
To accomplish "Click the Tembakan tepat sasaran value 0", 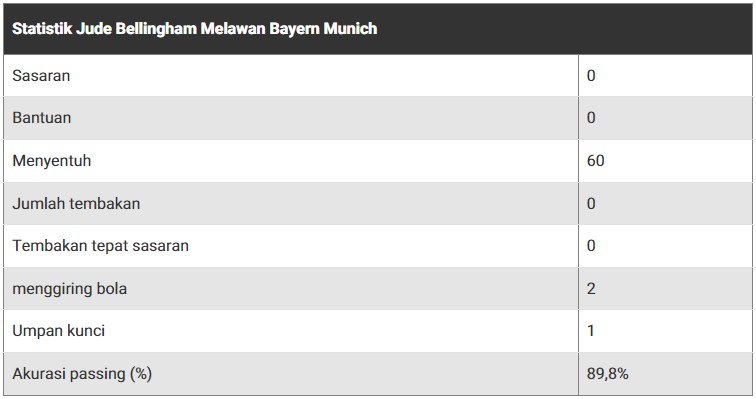I will pos(591,246).
